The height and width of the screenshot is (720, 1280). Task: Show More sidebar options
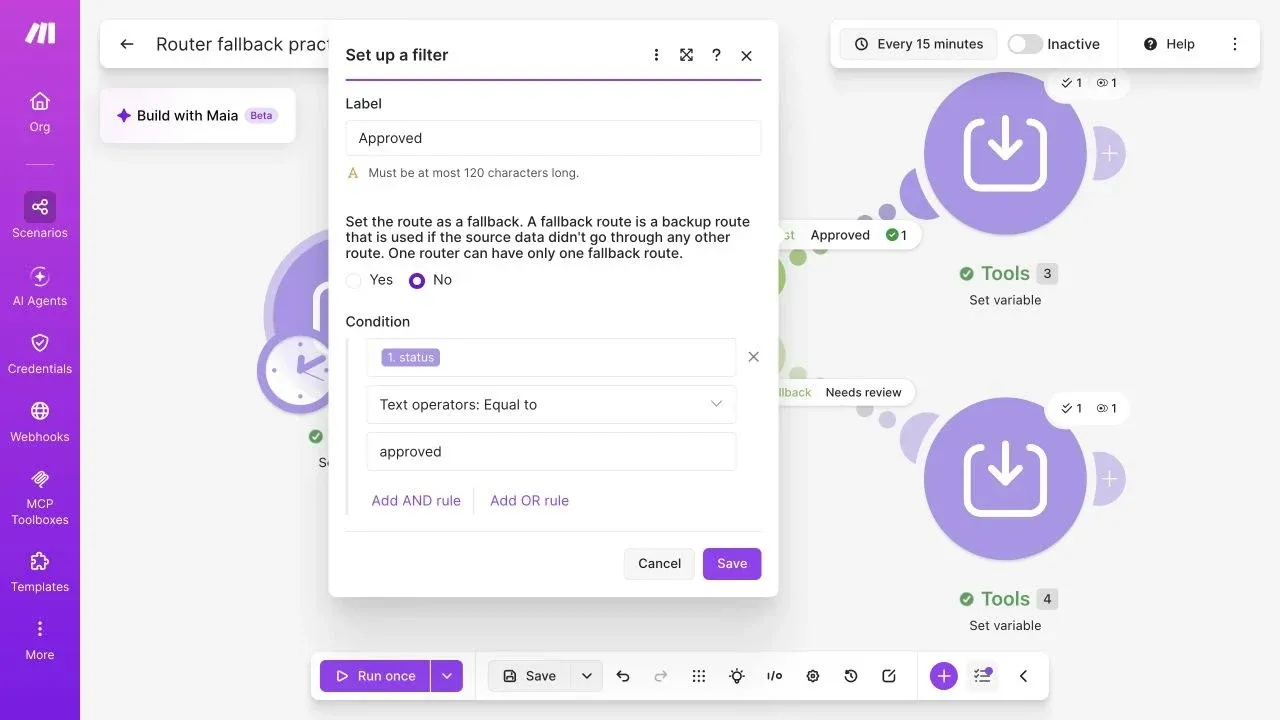pyautogui.click(x=40, y=640)
